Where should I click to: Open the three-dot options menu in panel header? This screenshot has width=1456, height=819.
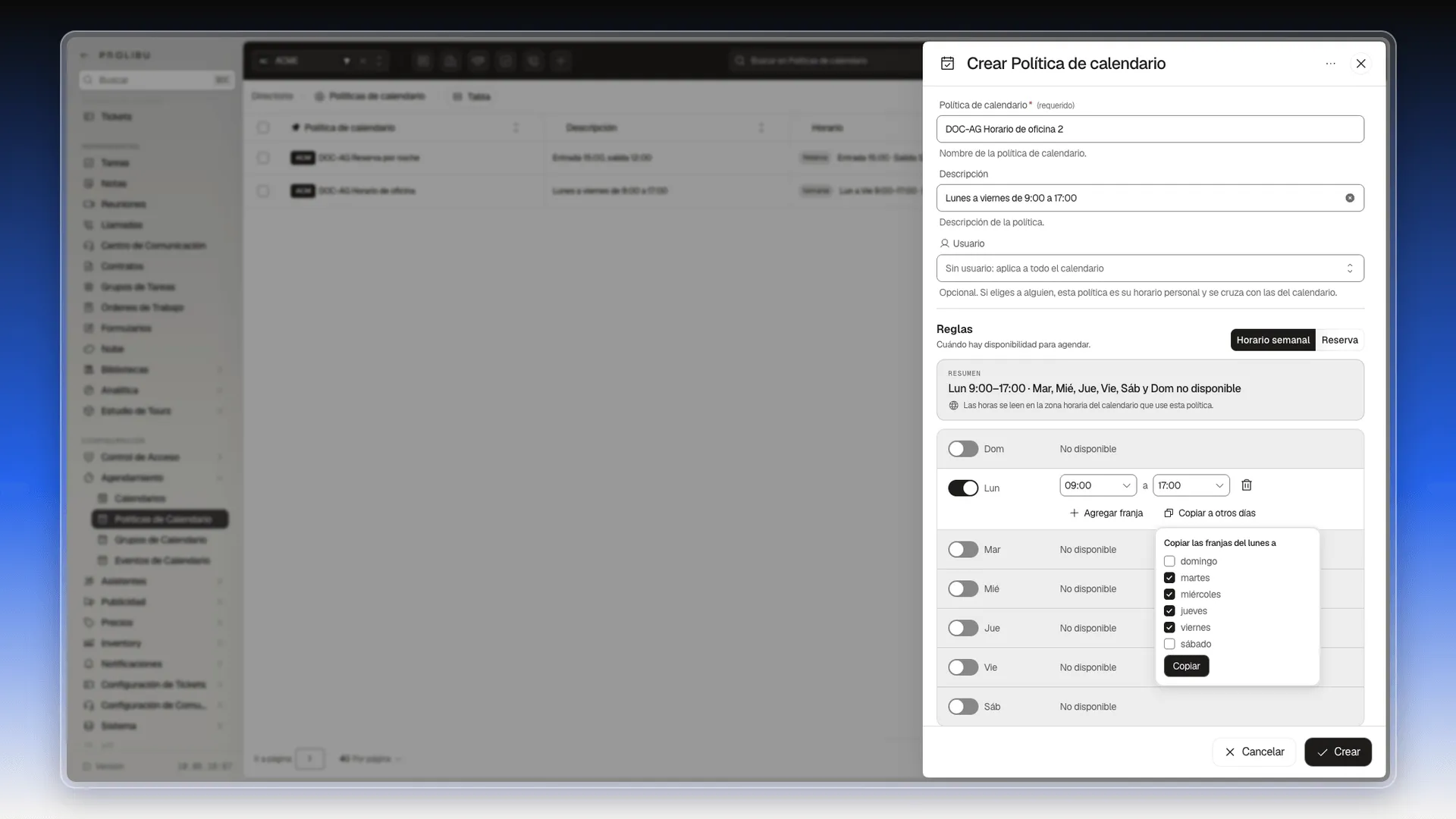pyautogui.click(x=1330, y=64)
